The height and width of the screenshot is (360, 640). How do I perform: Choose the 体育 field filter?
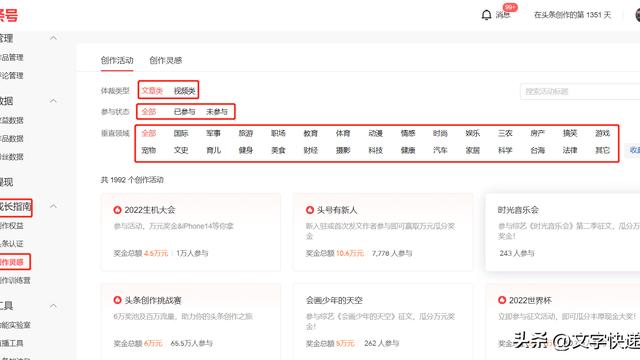coord(343,133)
